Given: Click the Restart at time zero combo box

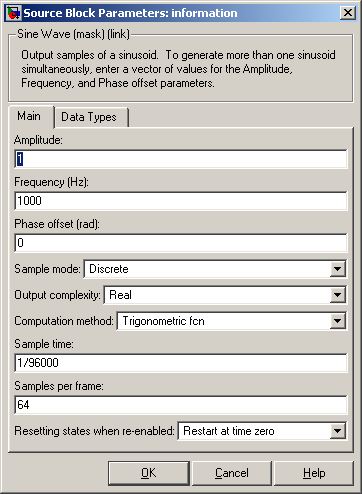Looking at the screenshot, I should (x=262, y=431).
